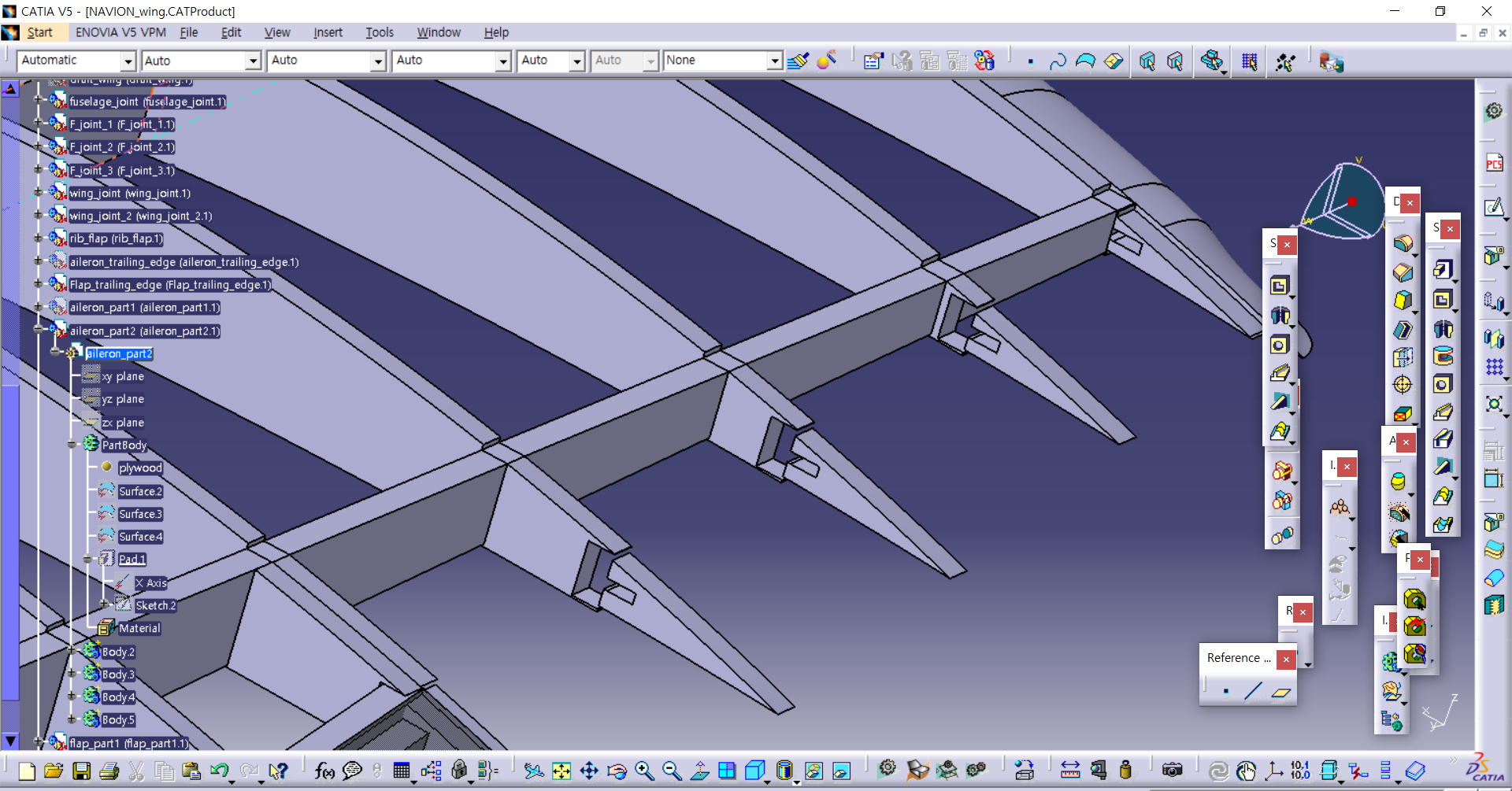Select the Pan tool

589,771
